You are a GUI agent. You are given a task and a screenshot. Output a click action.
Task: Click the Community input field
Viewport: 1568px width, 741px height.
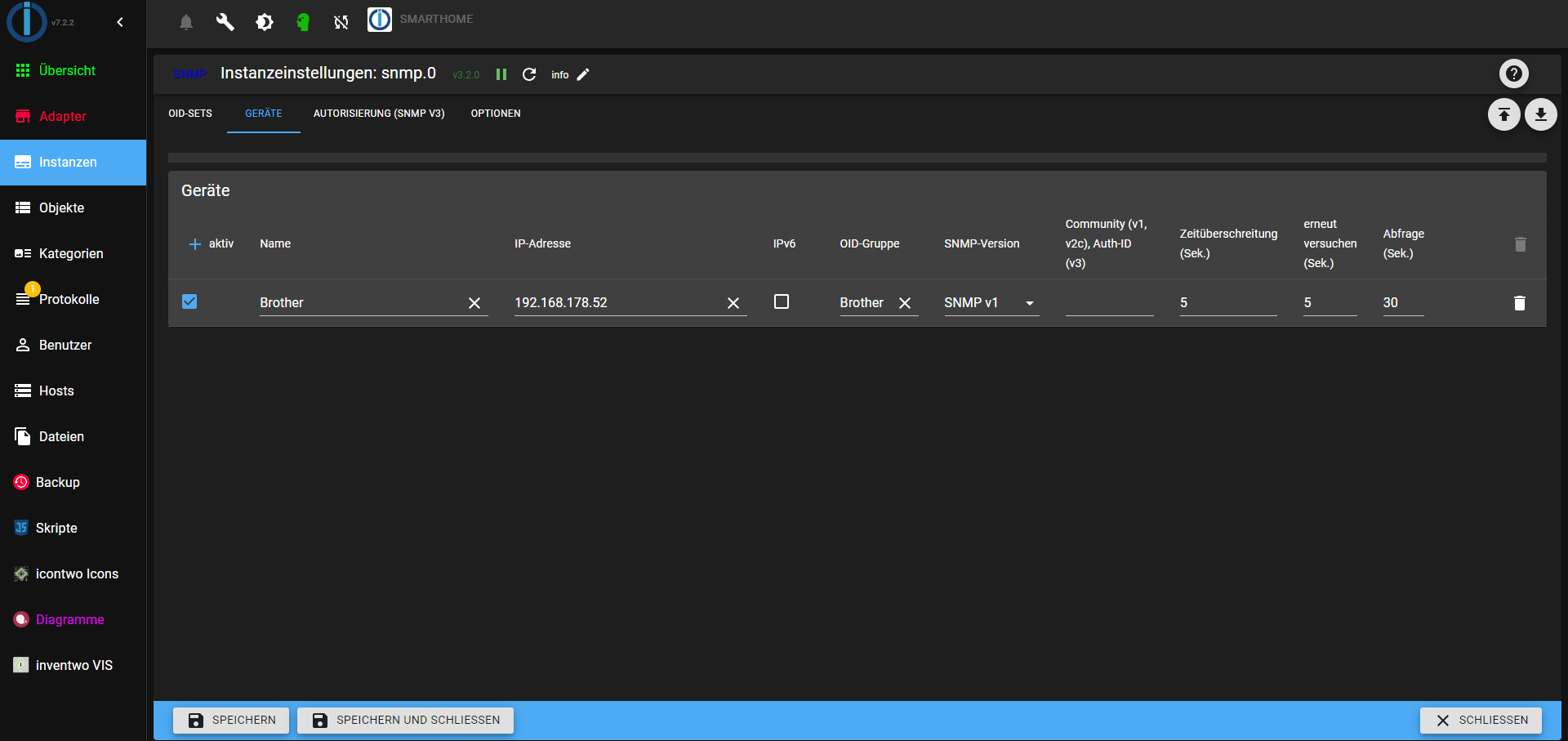coord(1108,303)
